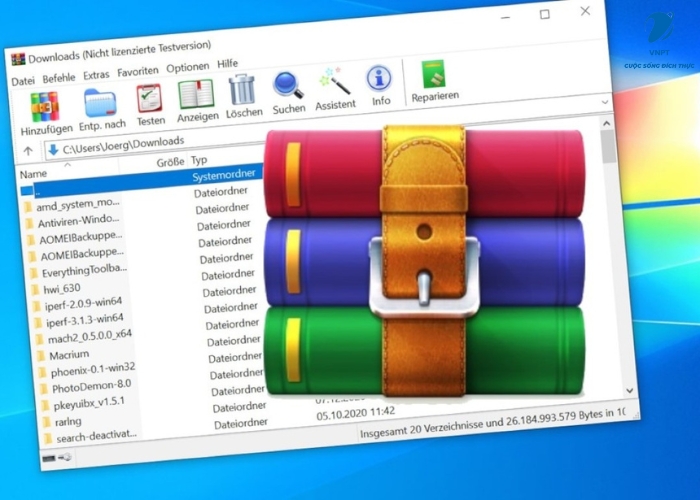Select the iperf-2.0.9-win64 folder
Viewport: 700px width, 500px height.
click(x=83, y=304)
